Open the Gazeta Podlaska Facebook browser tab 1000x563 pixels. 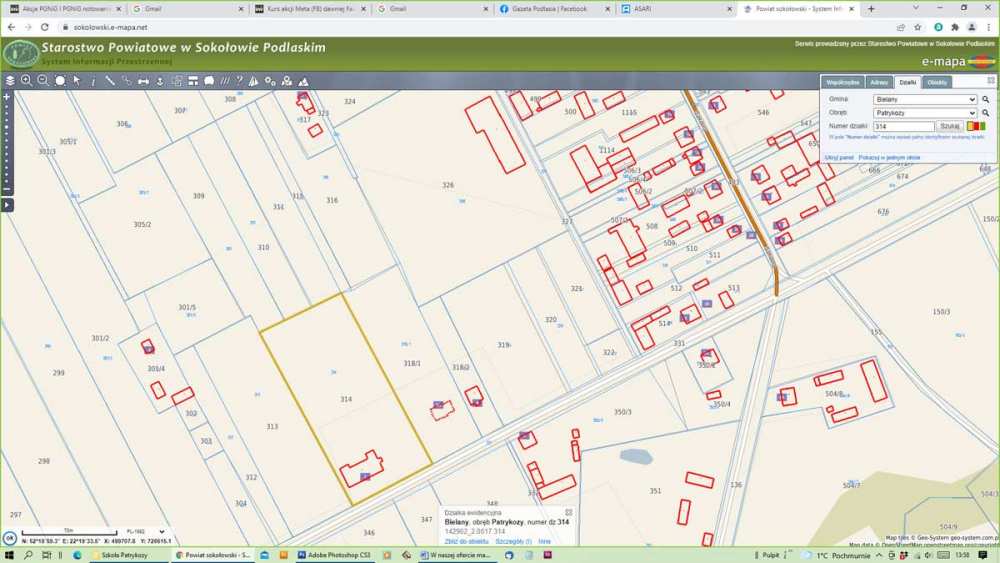[554, 9]
